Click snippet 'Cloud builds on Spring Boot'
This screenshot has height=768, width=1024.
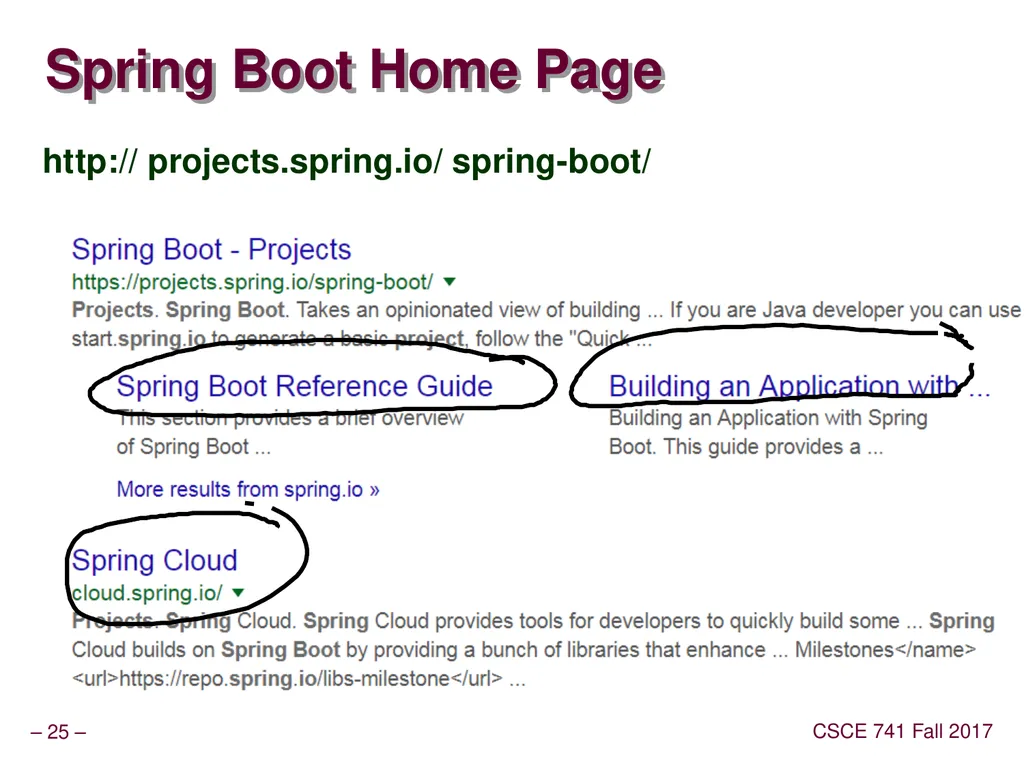click(206, 650)
